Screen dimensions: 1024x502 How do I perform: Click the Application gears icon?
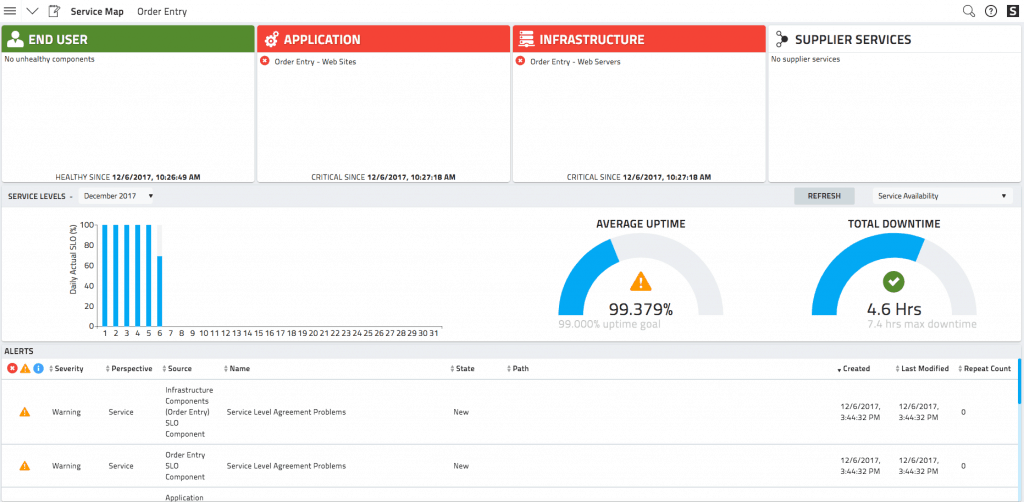(271, 40)
